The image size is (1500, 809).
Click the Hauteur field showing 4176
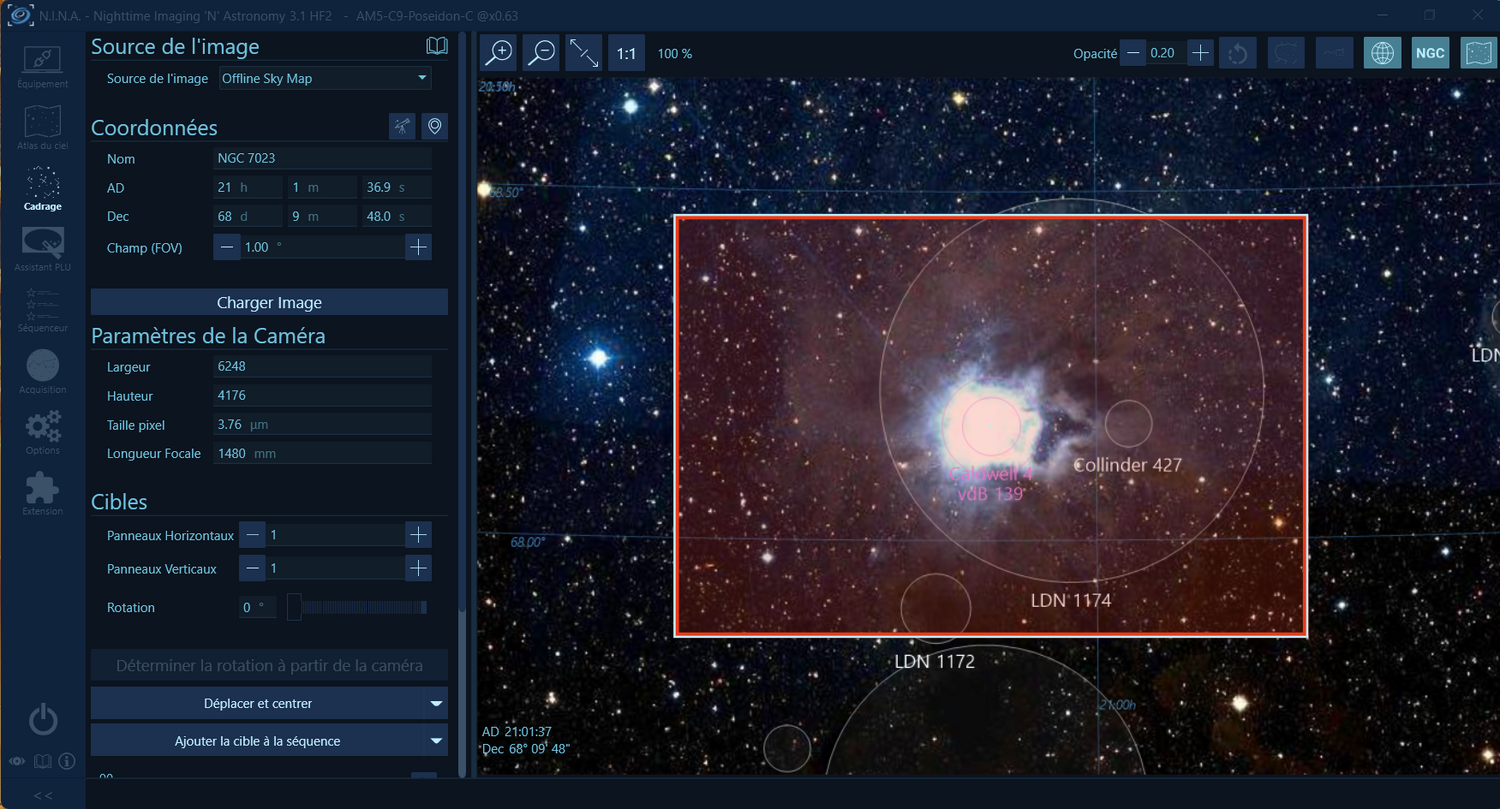[322, 396]
